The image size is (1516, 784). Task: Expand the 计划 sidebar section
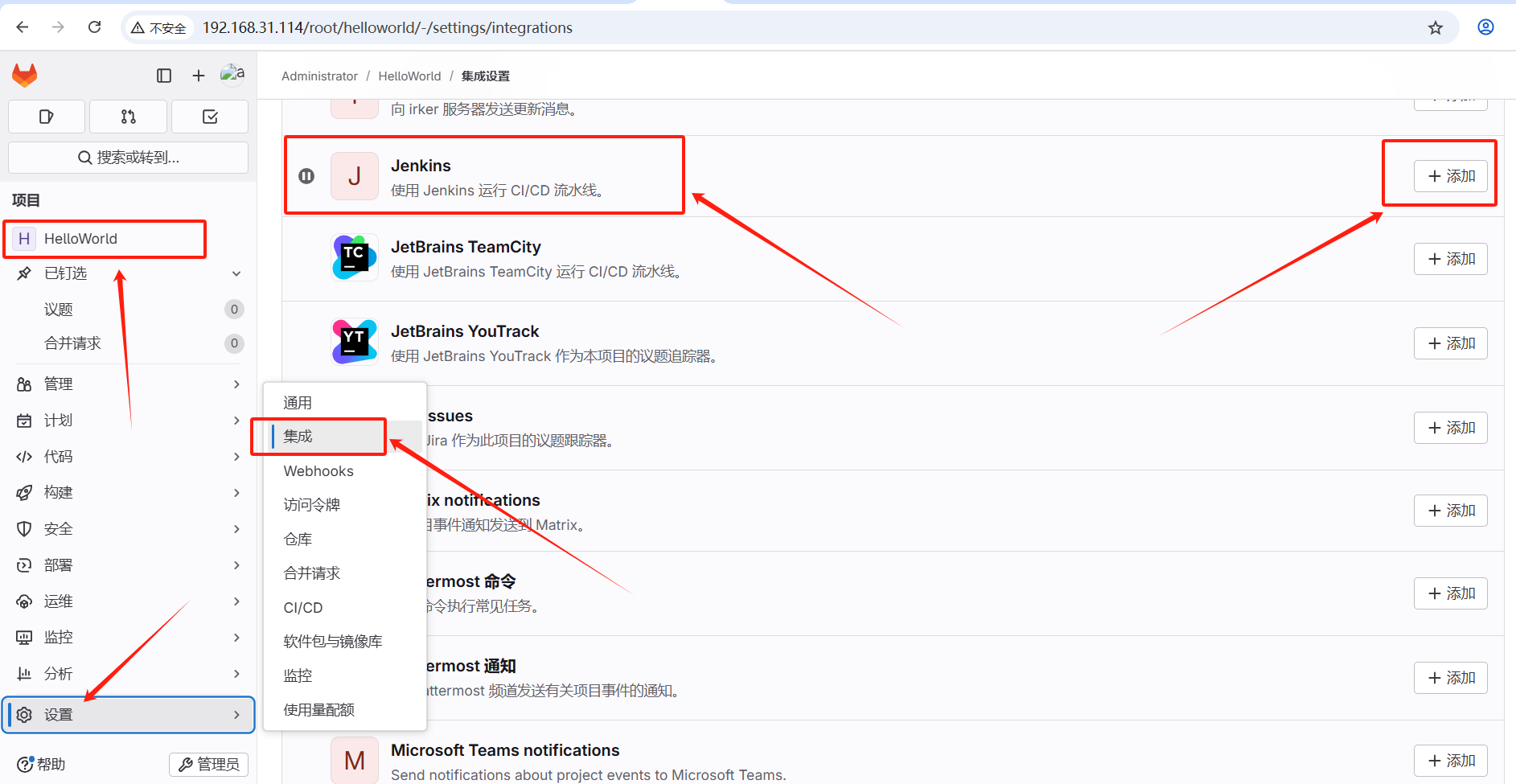pyautogui.click(x=129, y=421)
